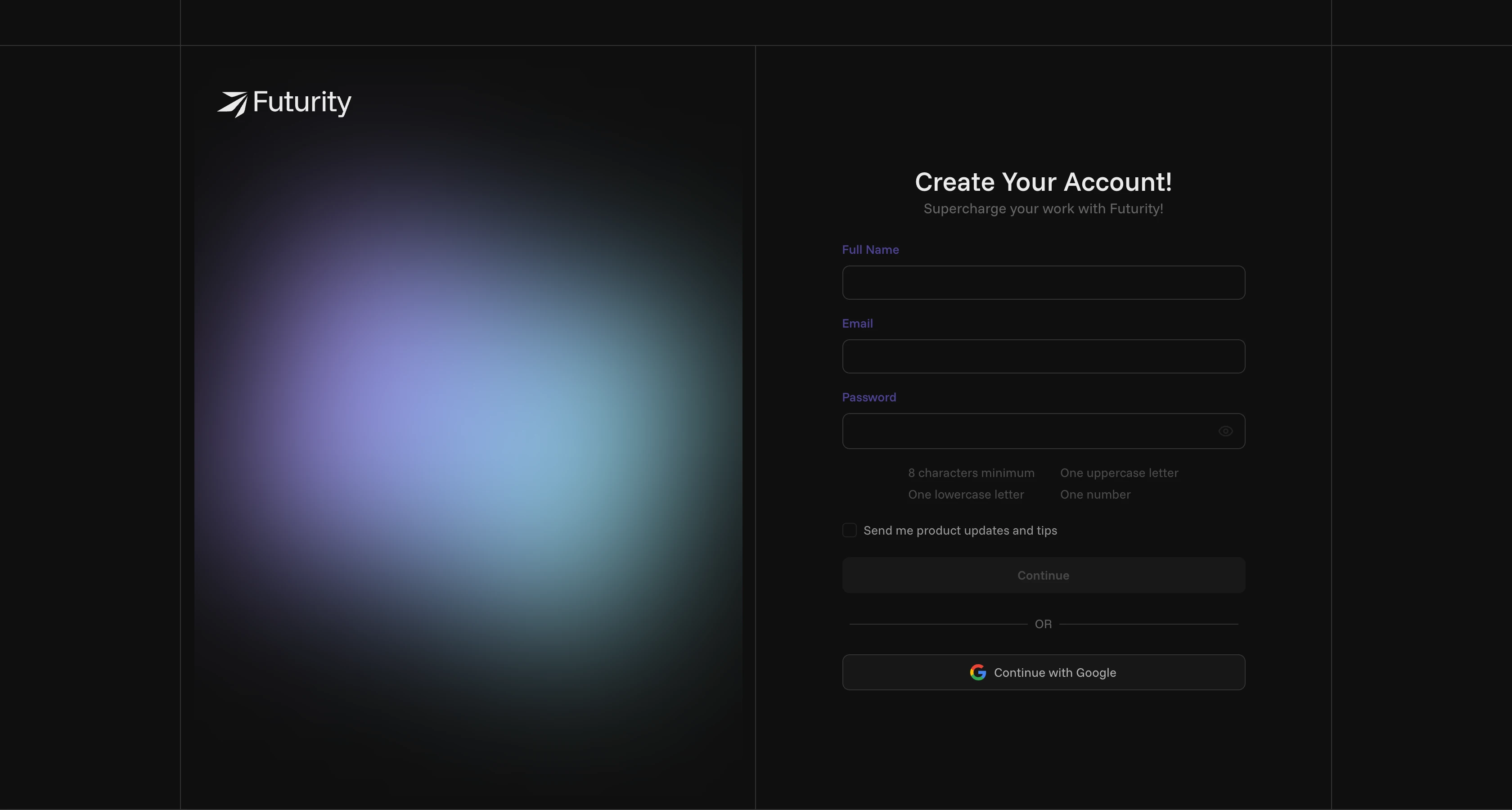This screenshot has width=1512, height=810.
Task: Toggle password visibility eye icon
Action: (x=1225, y=432)
